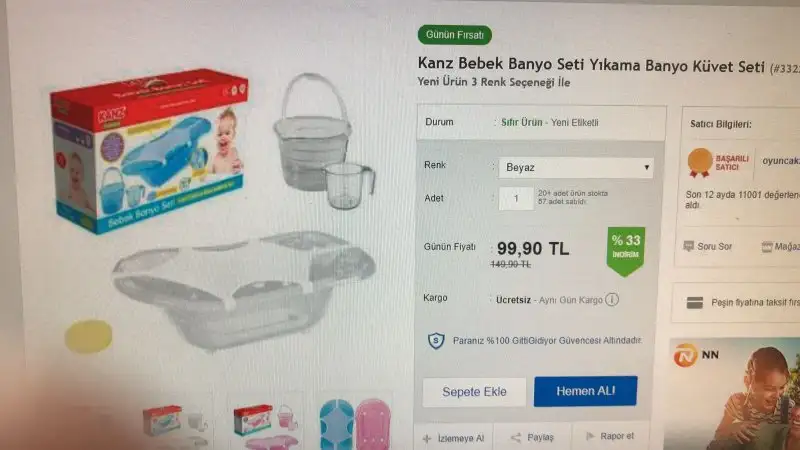Image resolution: width=800 pixels, height=450 pixels.
Task: Click the Başarılı Satıcı medal badge
Action: point(699,162)
